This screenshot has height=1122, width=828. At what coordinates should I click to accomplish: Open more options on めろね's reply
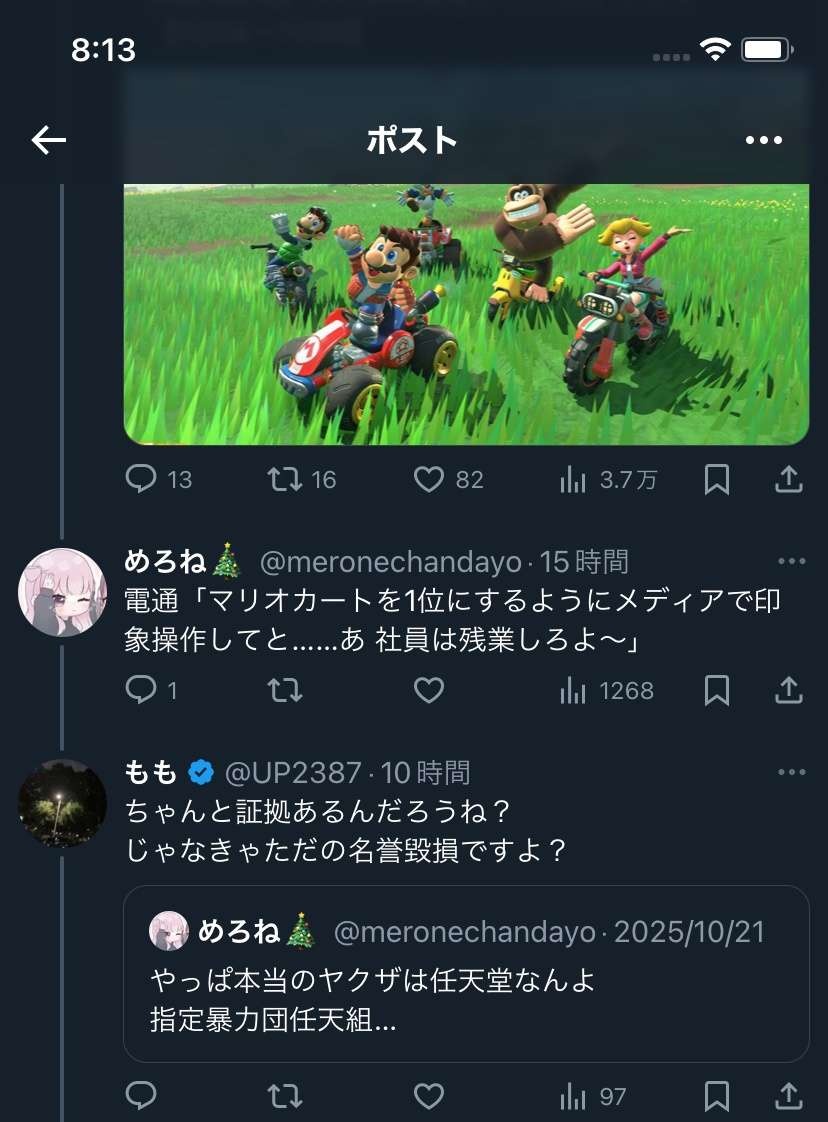click(792, 561)
